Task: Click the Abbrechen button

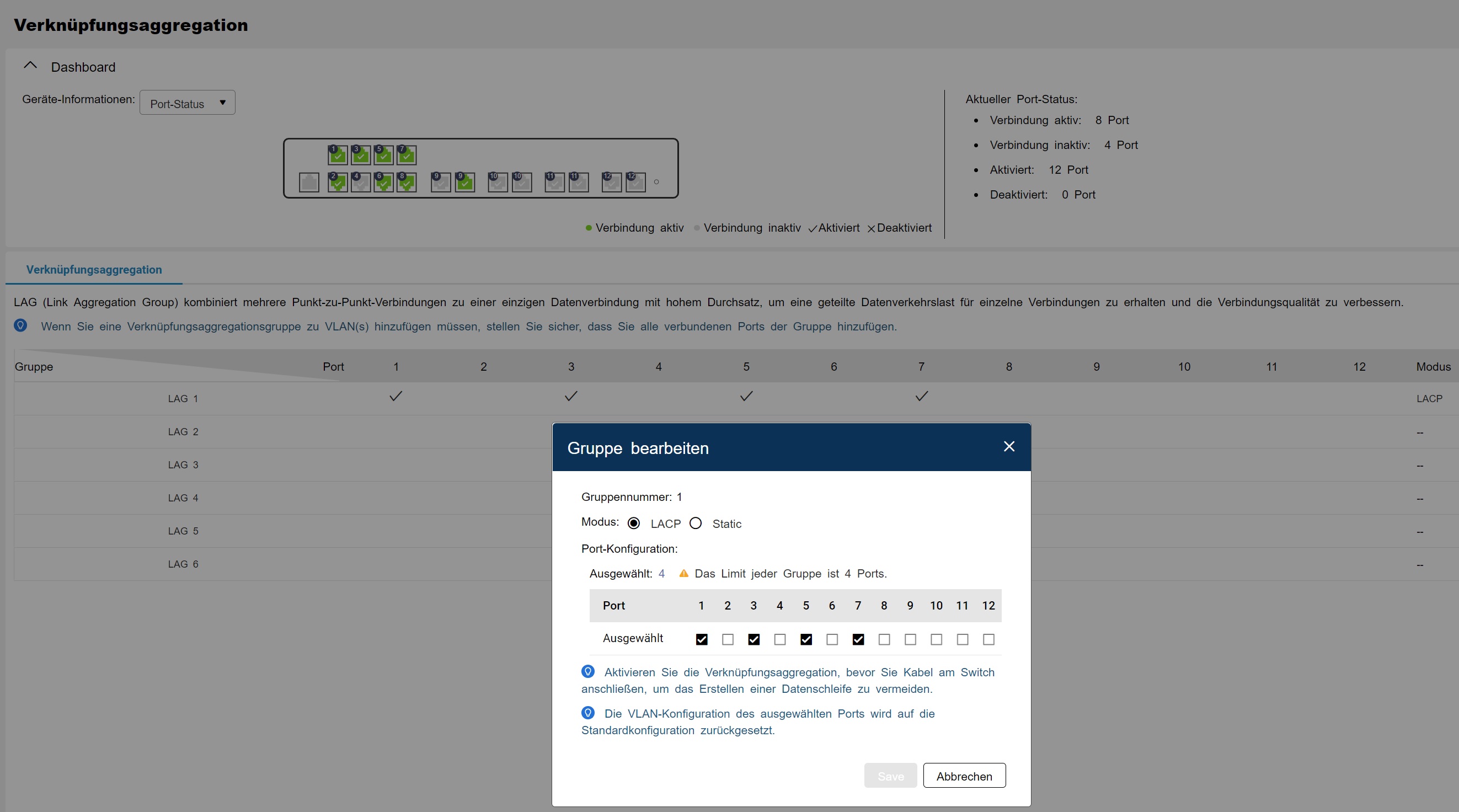Action: [x=964, y=776]
